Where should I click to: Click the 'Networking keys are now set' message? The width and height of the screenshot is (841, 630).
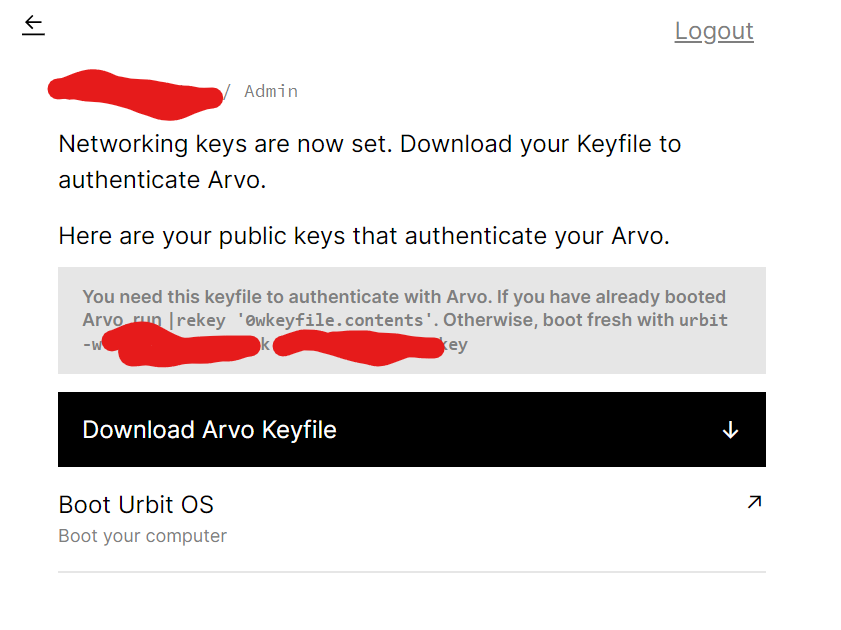coord(225,144)
